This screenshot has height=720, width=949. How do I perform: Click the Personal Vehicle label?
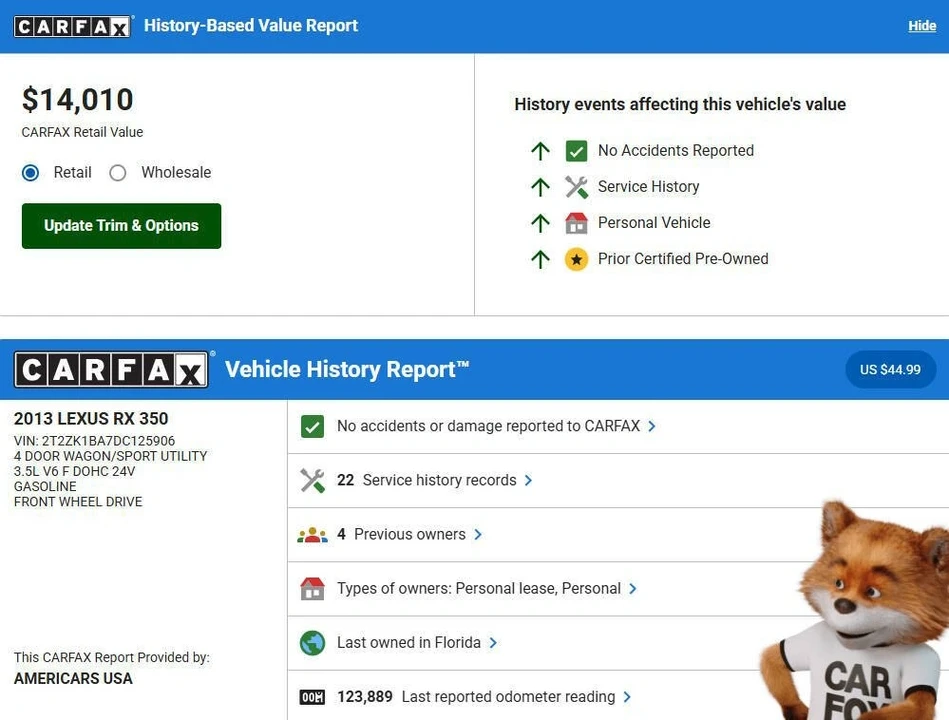click(654, 223)
